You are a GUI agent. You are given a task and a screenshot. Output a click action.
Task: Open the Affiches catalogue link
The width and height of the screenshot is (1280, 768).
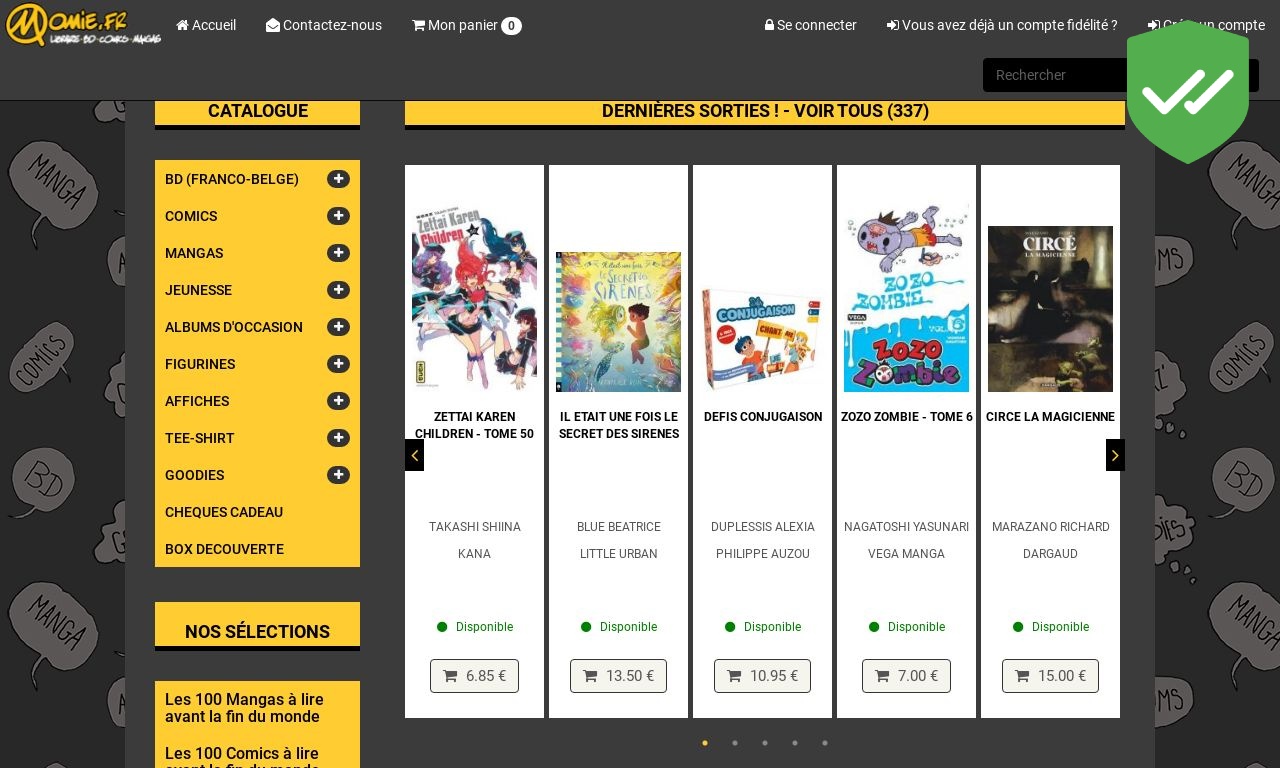(197, 401)
